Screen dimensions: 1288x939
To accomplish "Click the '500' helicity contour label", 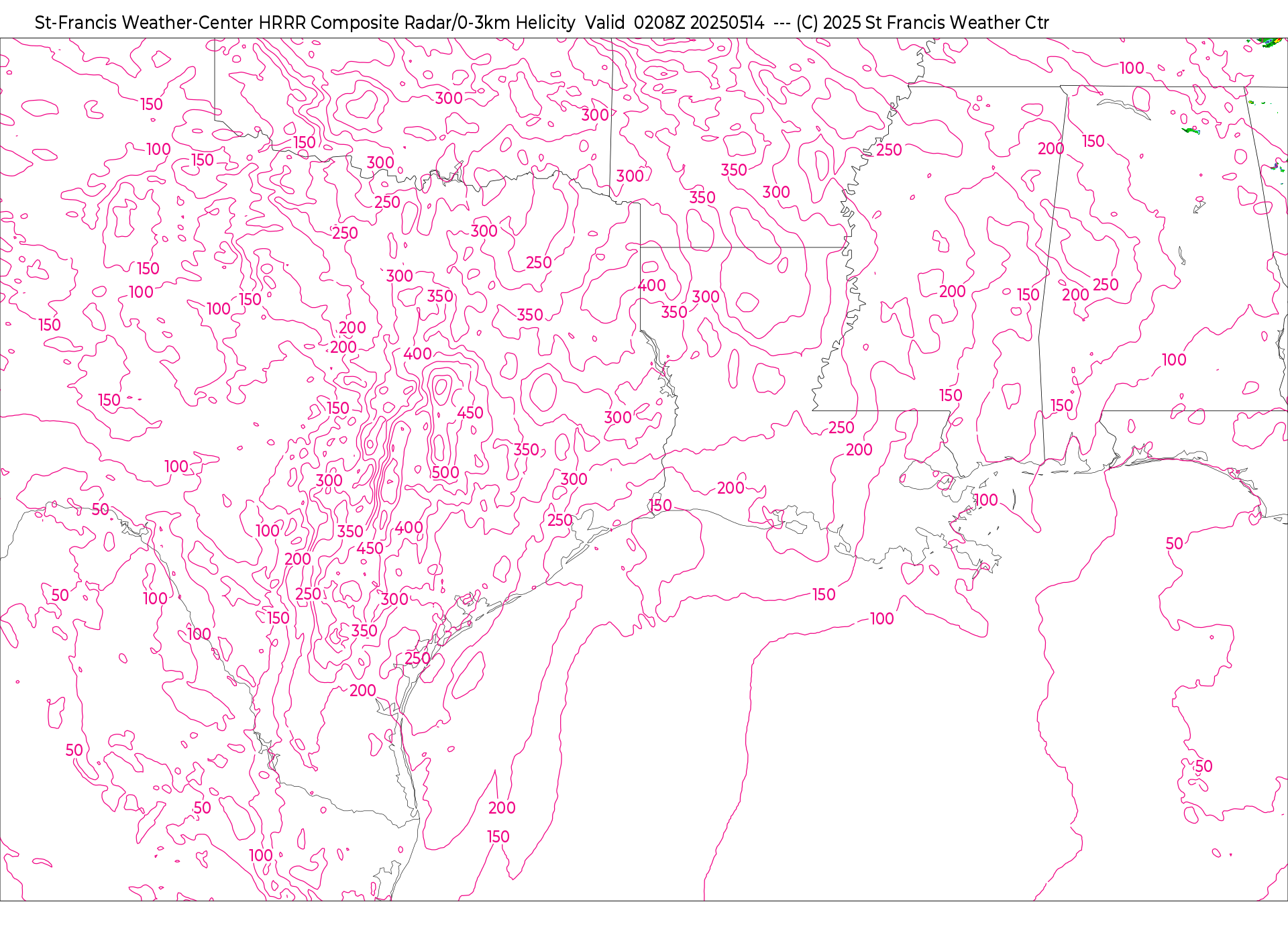I will pos(445,473).
